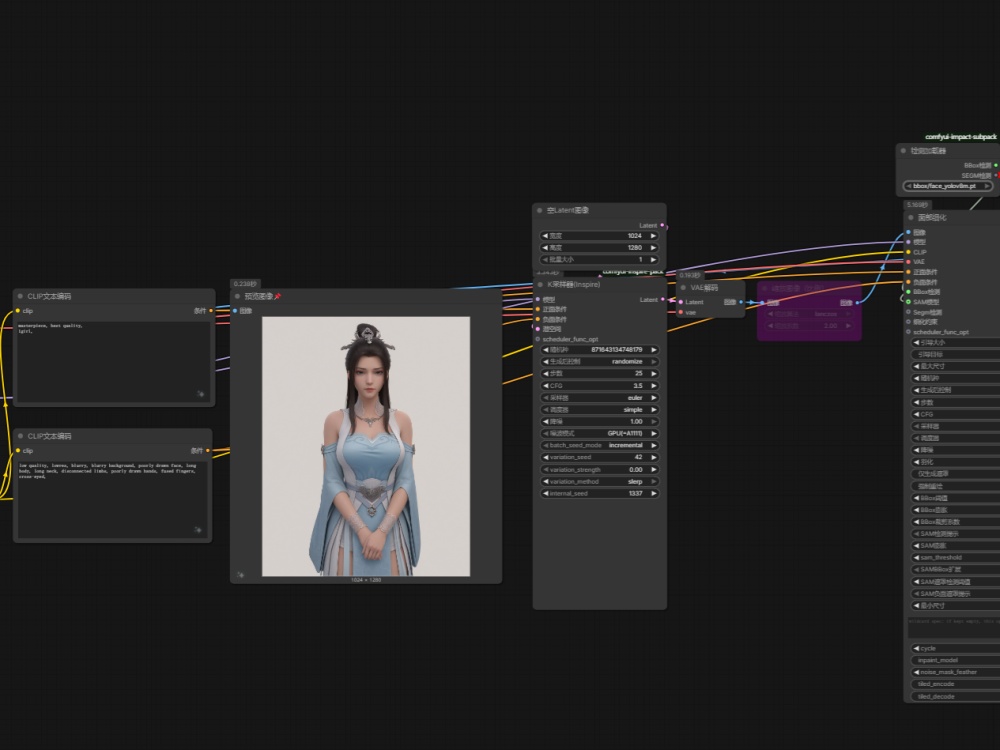Click the icon at bottom-left of the preview image node
The height and width of the screenshot is (750, 1000).
click(x=240, y=575)
